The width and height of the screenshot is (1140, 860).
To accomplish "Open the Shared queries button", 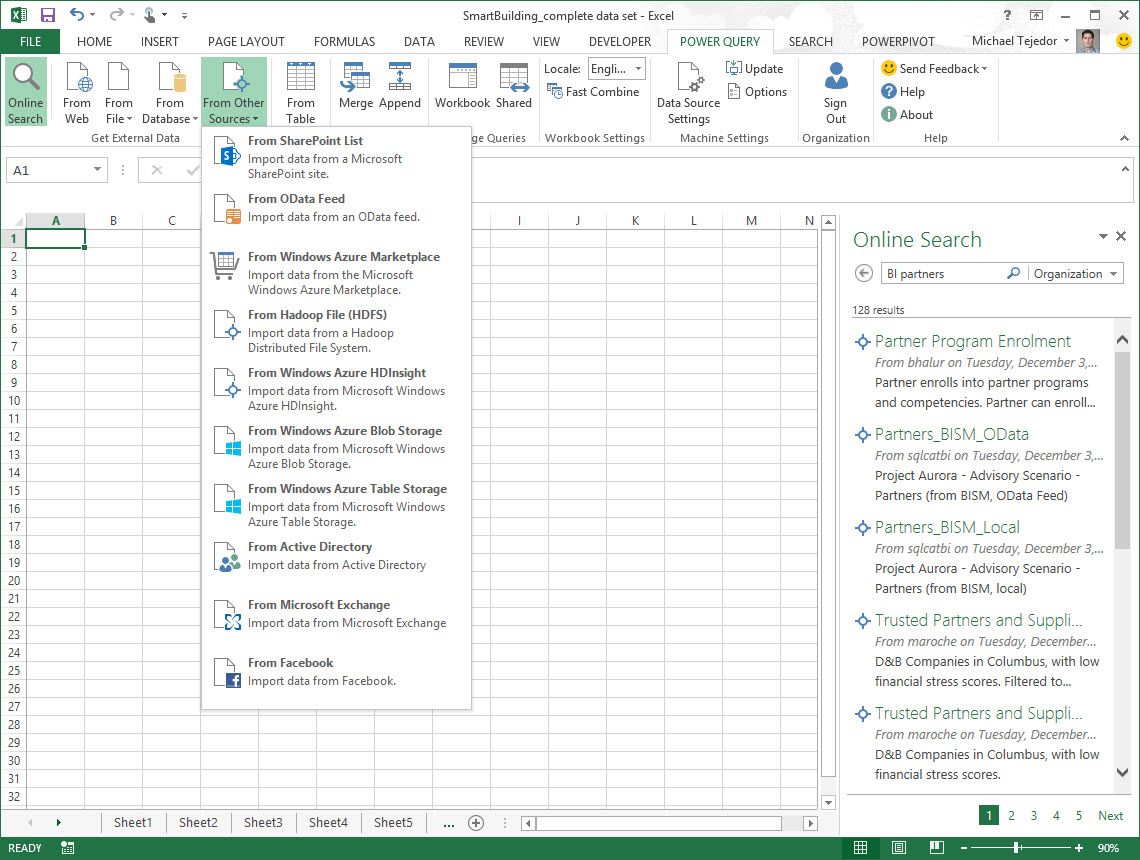I will 514,86.
